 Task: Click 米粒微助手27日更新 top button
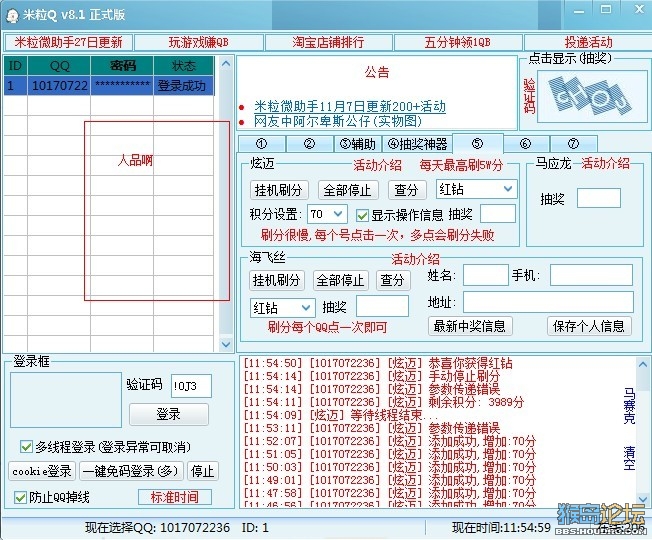(69, 42)
